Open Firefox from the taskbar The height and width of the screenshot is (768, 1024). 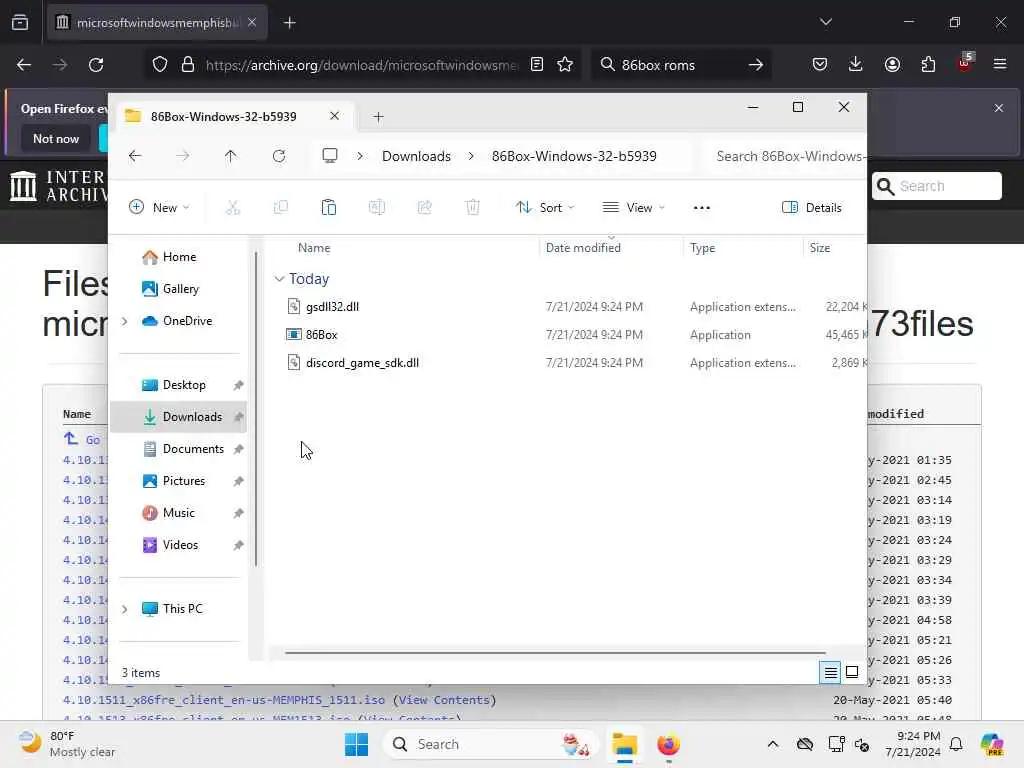[668, 744]
